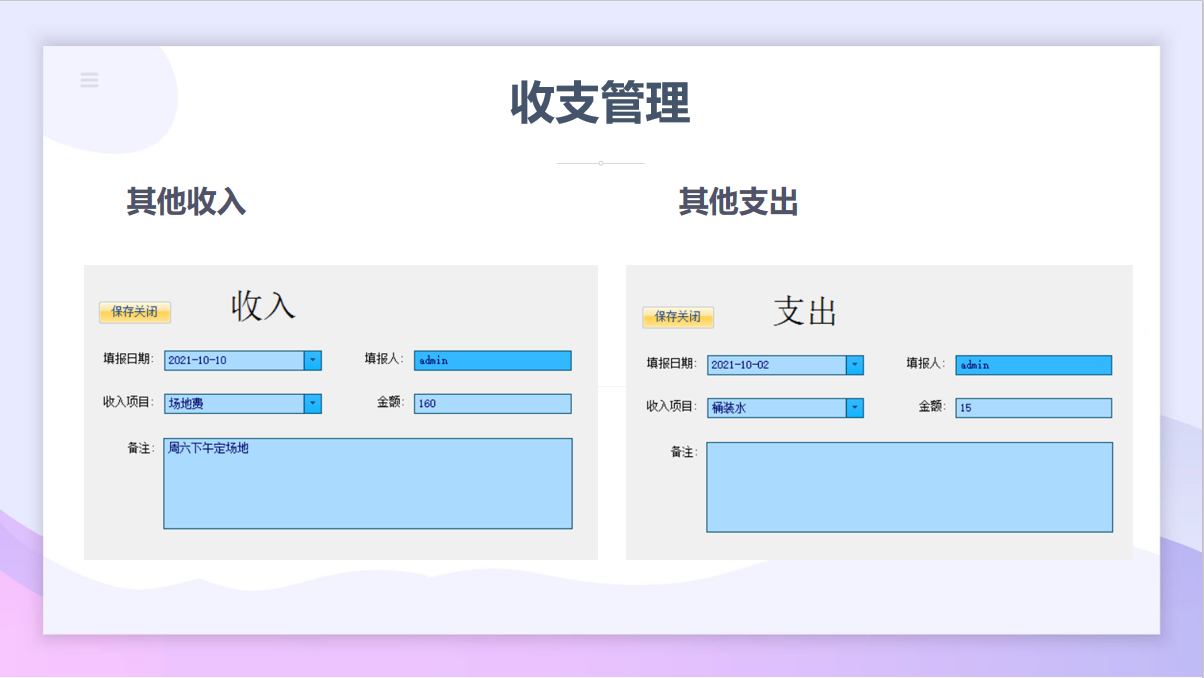Click 填报人 admin field in the 收入 form
Image resolution: width=1204 pixels, height=678 pixels.
coord(492,360)
